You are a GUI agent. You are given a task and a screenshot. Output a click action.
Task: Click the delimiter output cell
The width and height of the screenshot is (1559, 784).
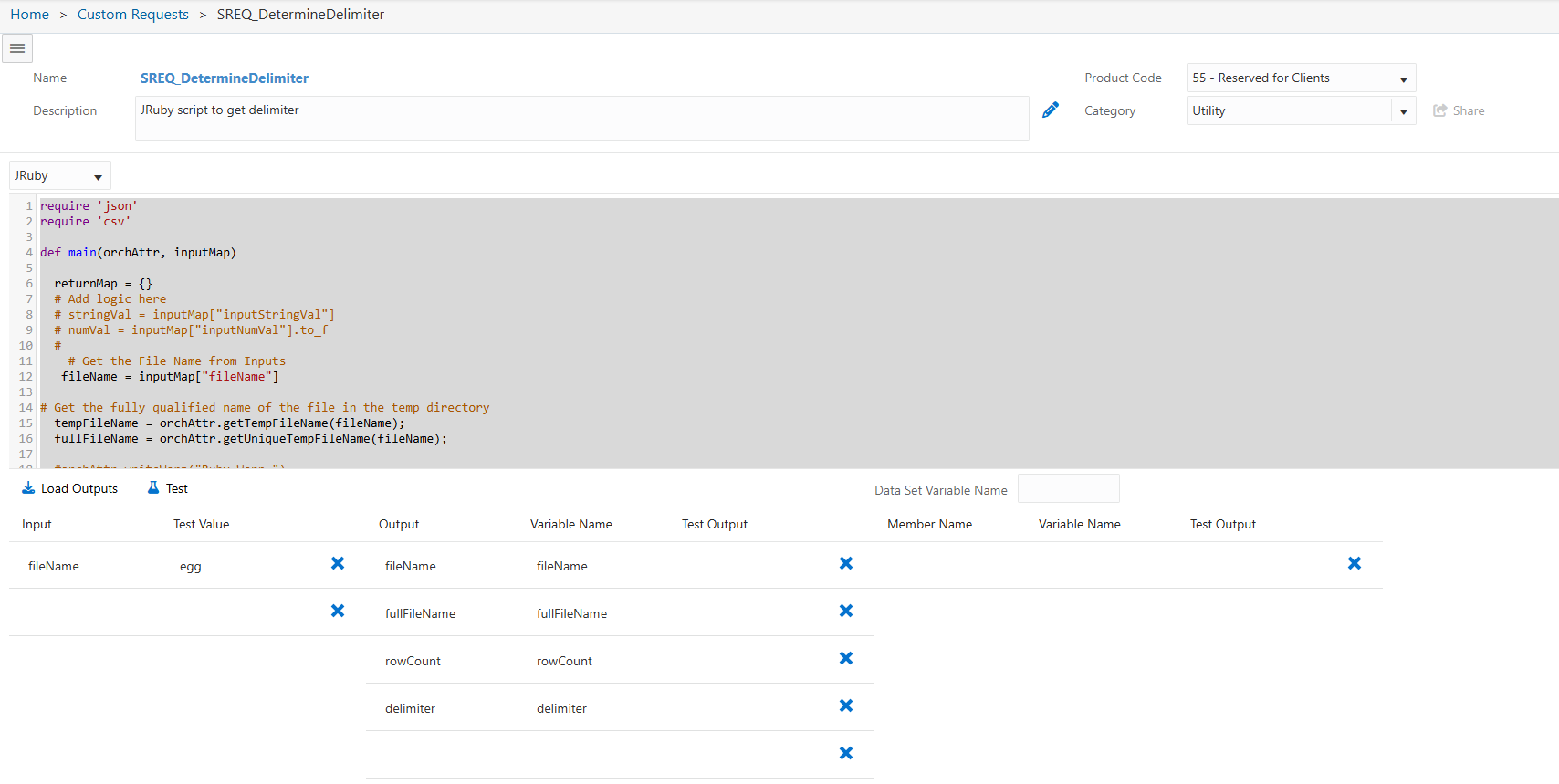[410, 708]
